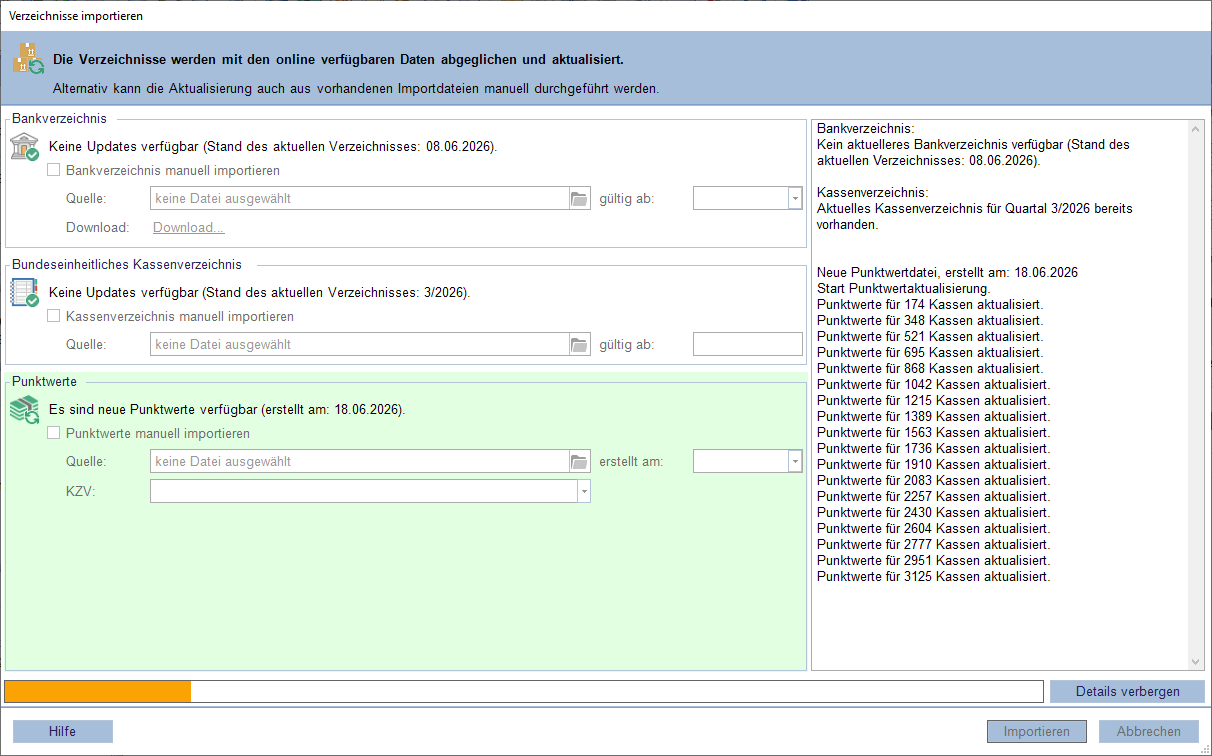Click log panel scrollbar up arrow
This screenshot has height=756, width=1212.
point(1197,129)
